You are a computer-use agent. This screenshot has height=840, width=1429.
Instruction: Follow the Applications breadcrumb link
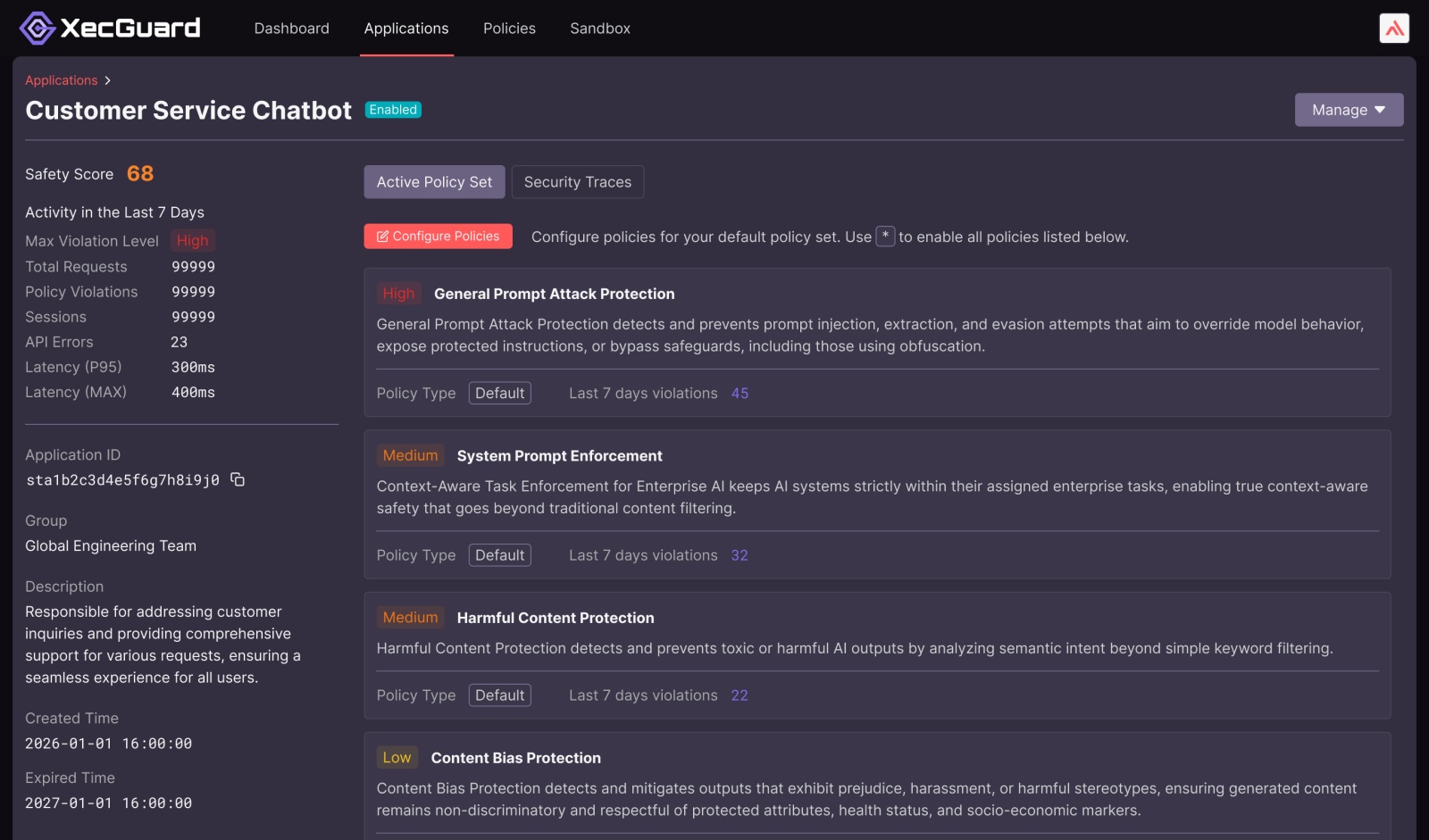pos(62,80)
